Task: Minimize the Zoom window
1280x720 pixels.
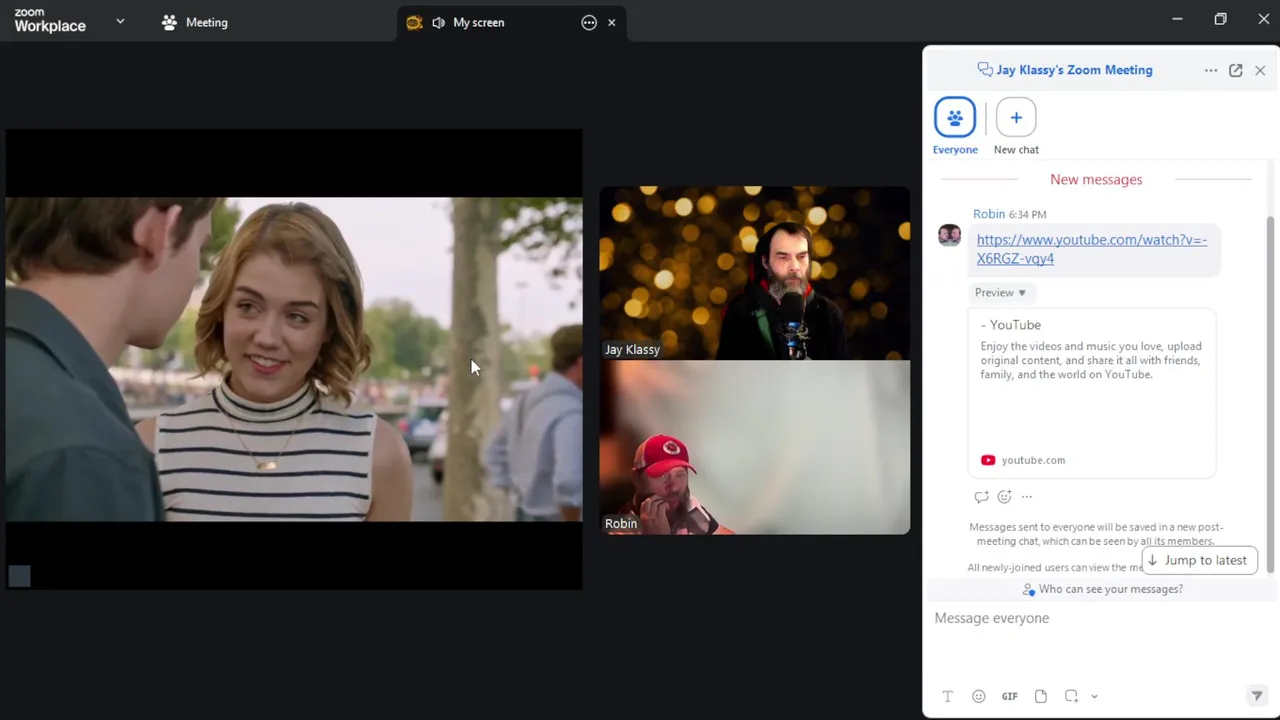Action: tap(1177, 19)
